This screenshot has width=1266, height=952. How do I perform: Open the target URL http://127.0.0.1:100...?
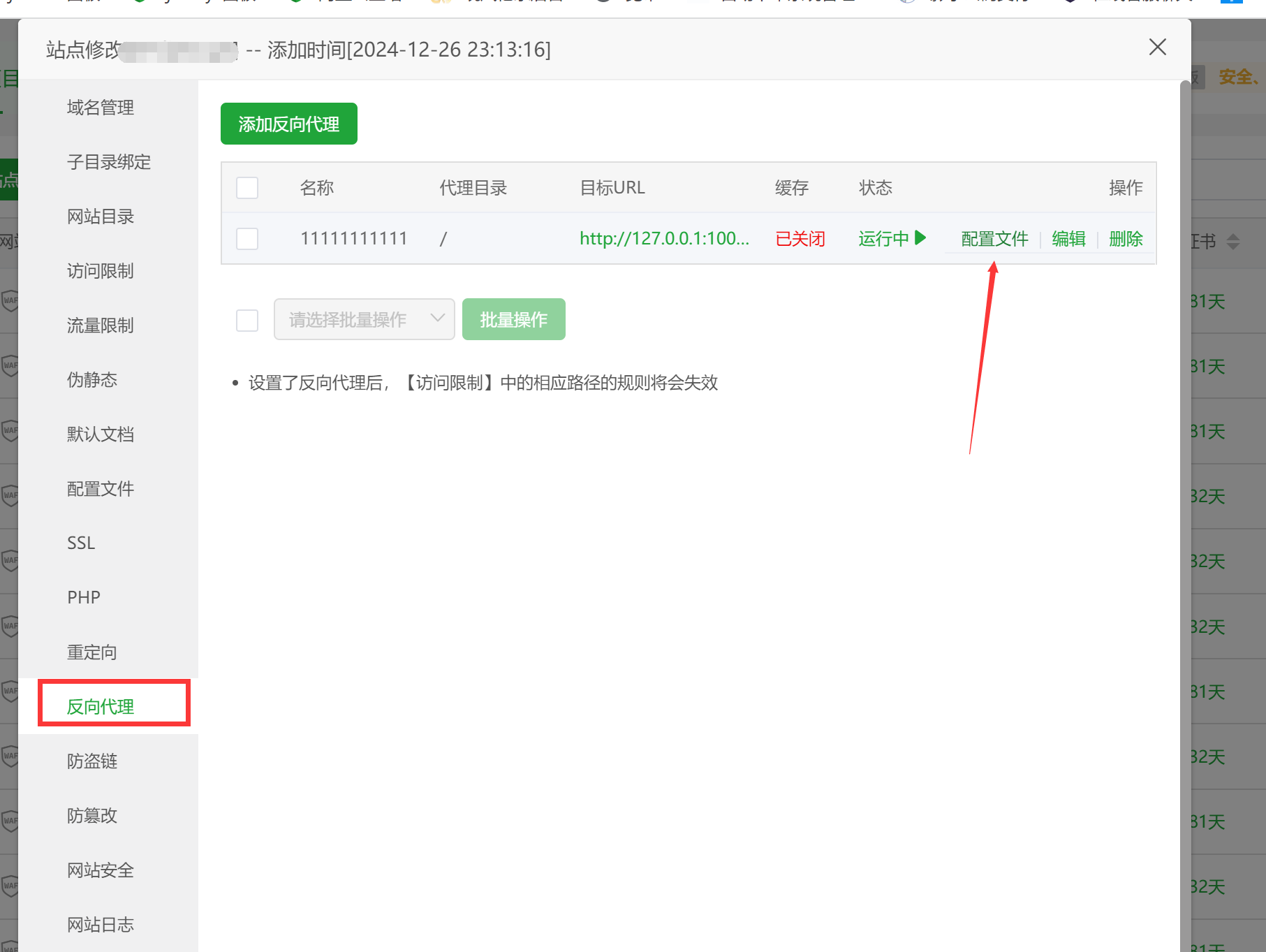point(663,238)
